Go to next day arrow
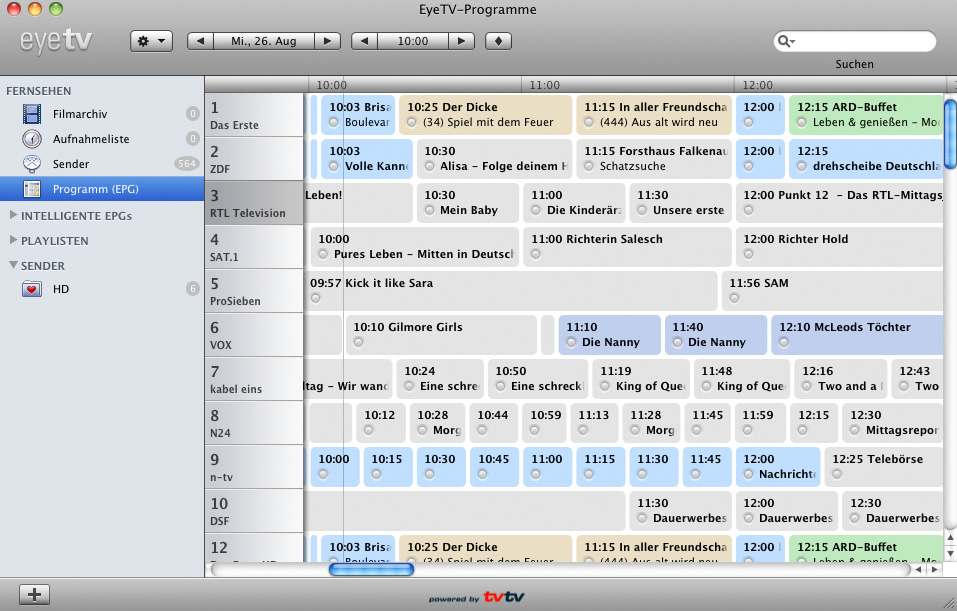Viewport: 957px width, 611px height. point(328,41)
